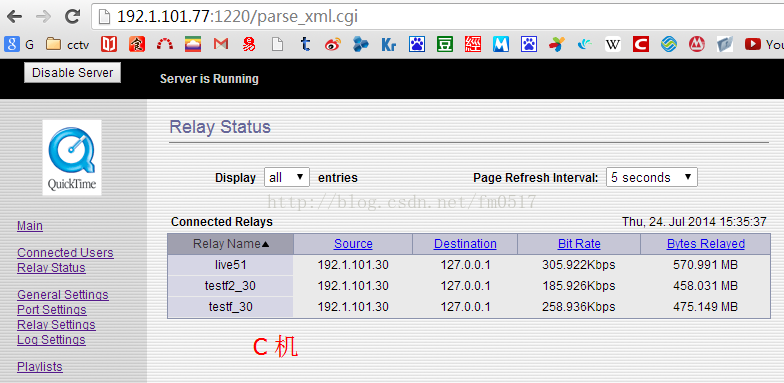784x383 pixels.
Task: Click the 458.031 MB bytes relayed value
Action: pos(706,286)
